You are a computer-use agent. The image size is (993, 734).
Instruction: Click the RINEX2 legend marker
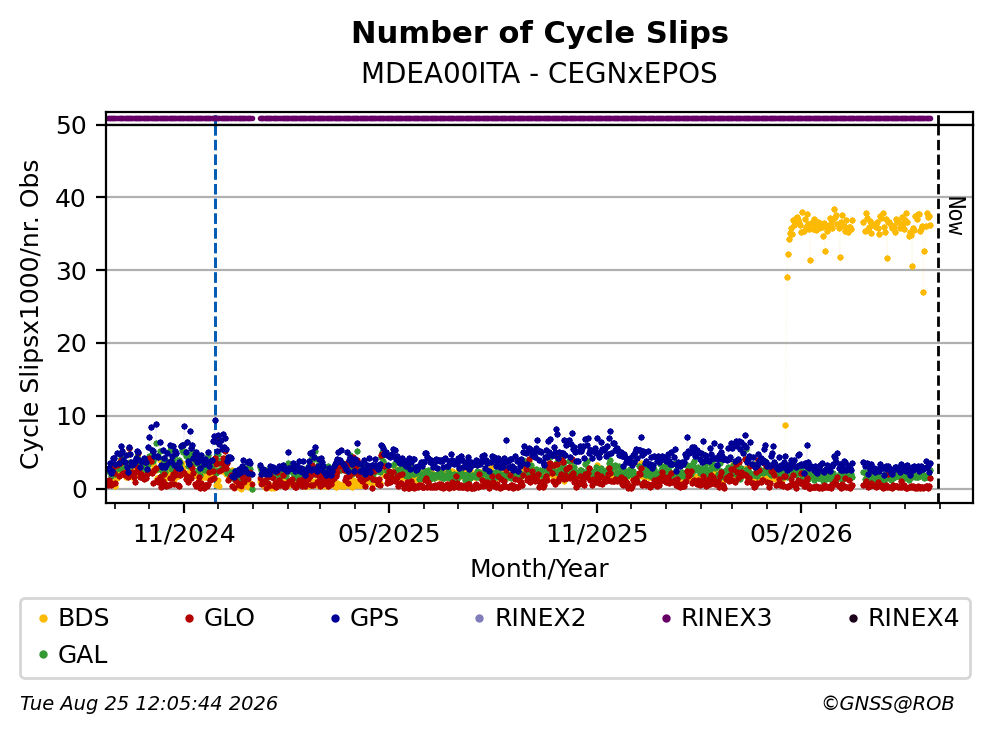tap(479, 618)
